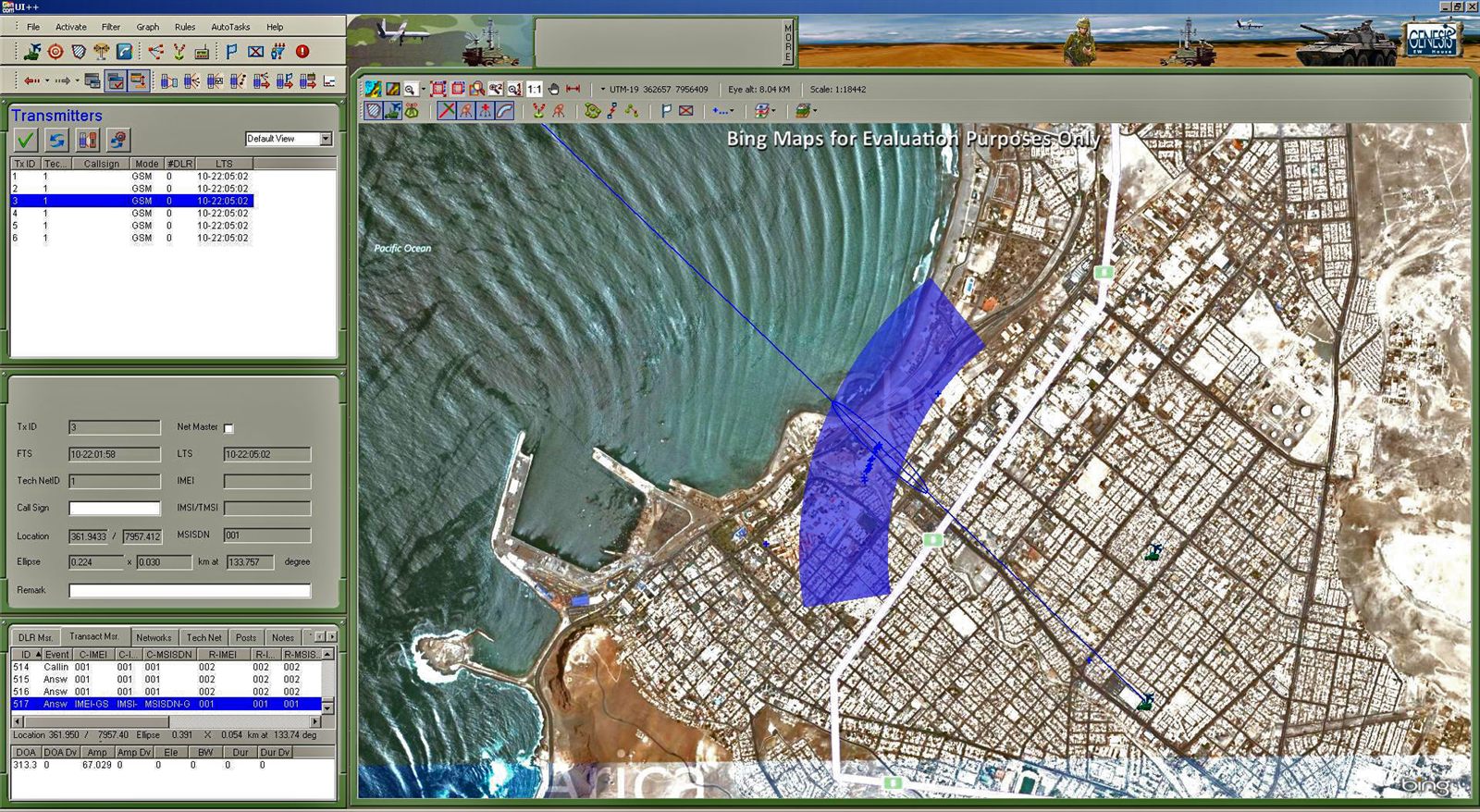Click the red target icon in top toolbar

click(x=55, y=52)
